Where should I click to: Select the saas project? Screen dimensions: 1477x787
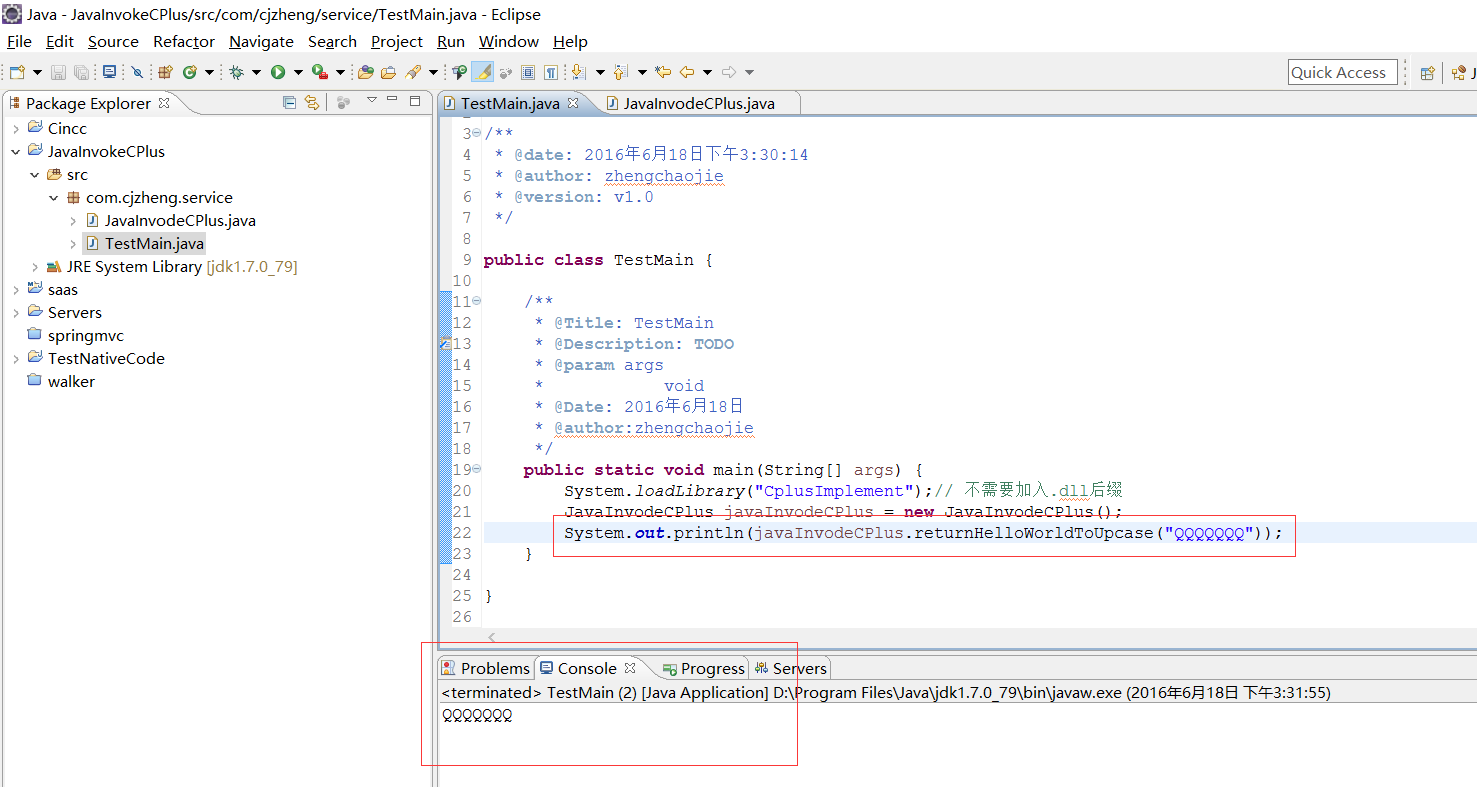click(53, 289)
